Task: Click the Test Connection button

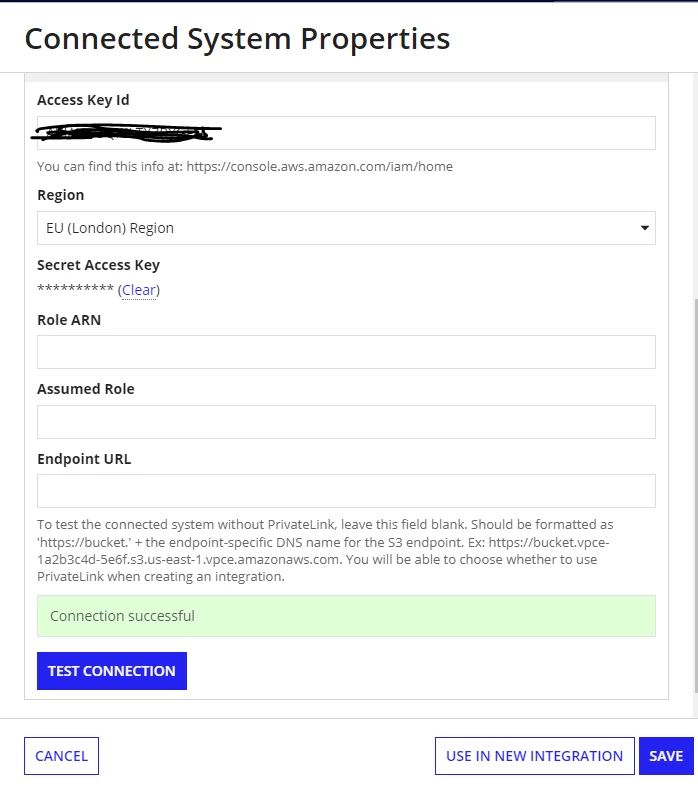Action: tap(112, 671)
